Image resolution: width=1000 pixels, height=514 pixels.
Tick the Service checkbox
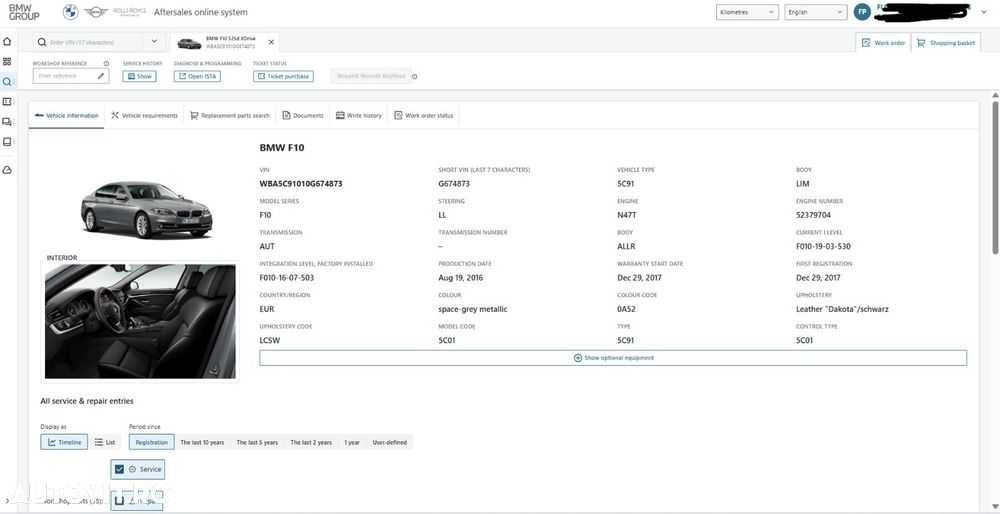[x=119, y=469]
